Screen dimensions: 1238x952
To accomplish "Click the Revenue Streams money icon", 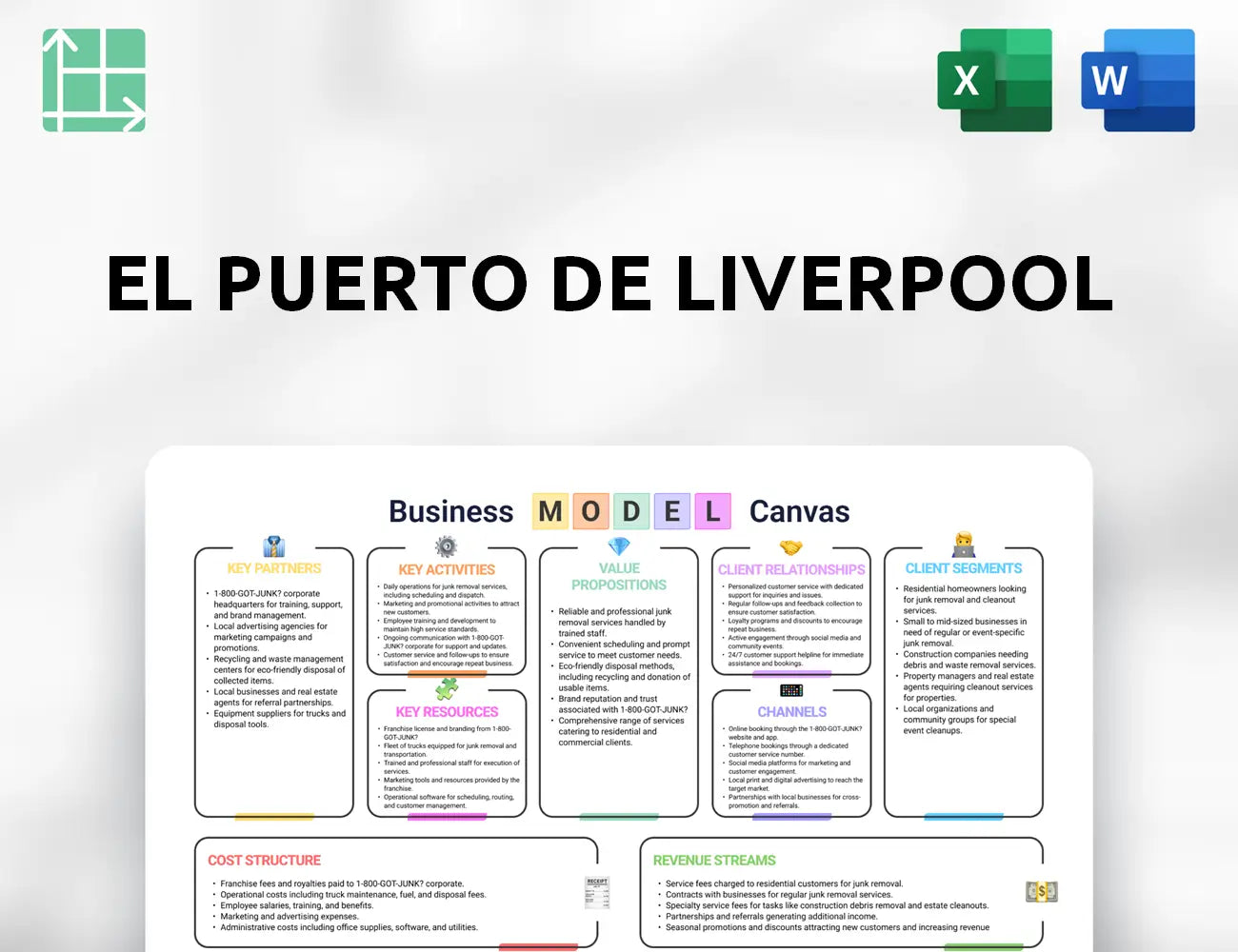I will [x=1042, y=892].
